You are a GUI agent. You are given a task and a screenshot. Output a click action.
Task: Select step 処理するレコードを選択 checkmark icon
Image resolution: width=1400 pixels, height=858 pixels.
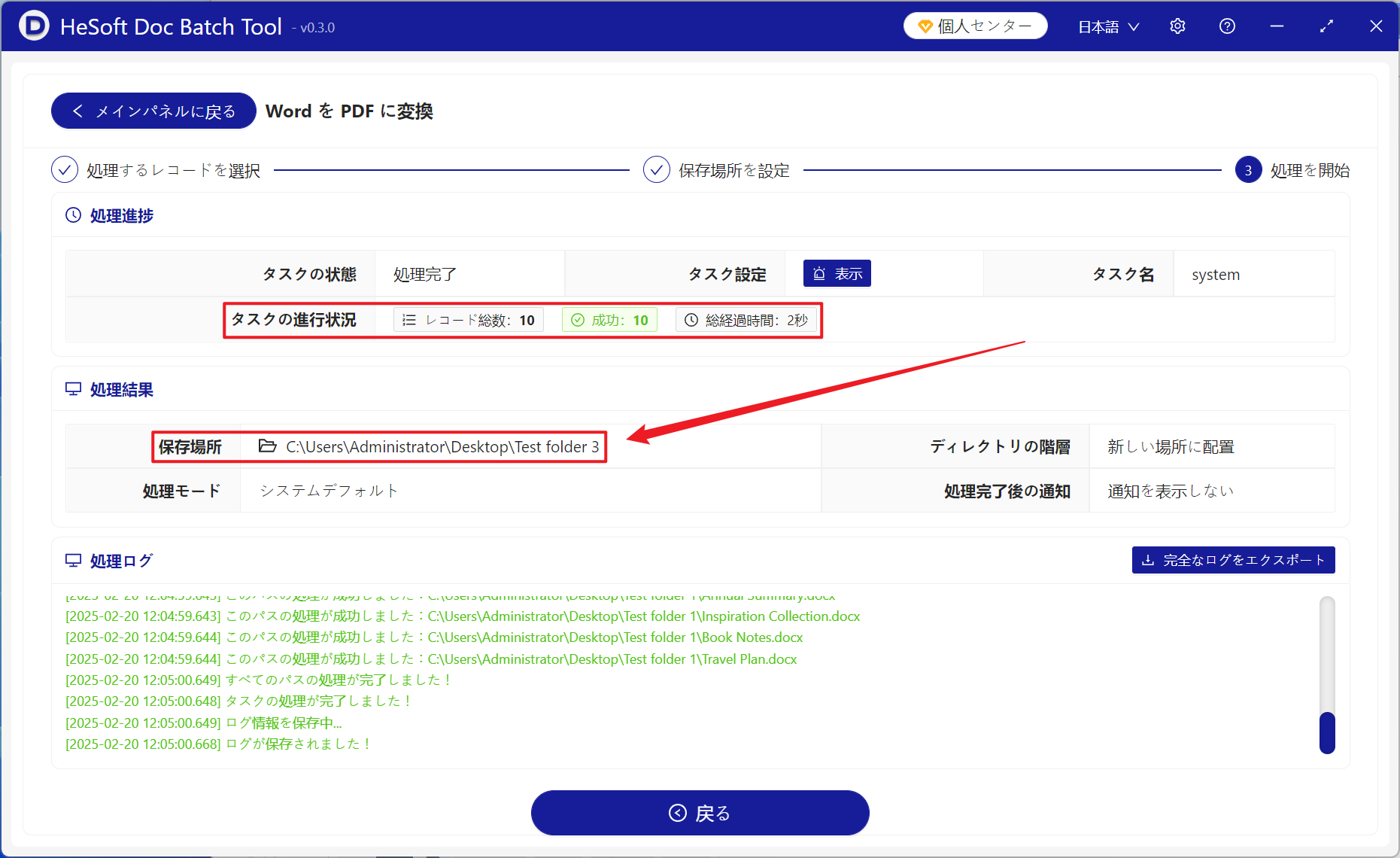coord(65,170)
